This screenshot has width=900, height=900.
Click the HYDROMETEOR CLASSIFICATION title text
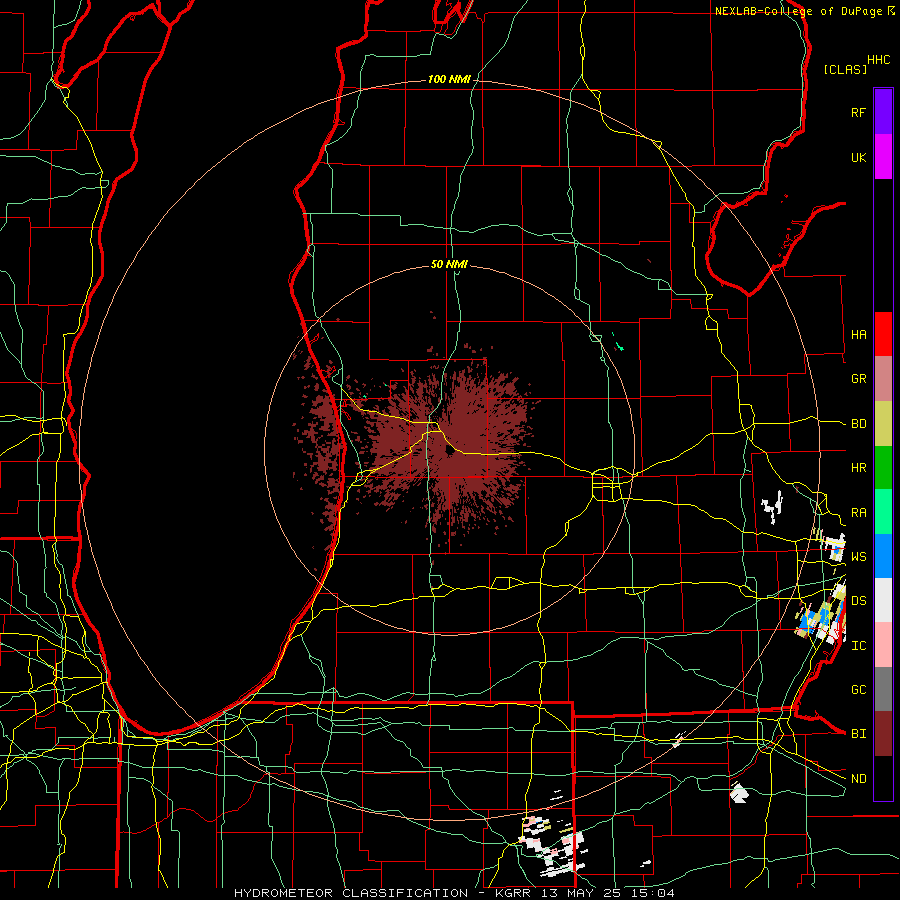click(351, 893)
